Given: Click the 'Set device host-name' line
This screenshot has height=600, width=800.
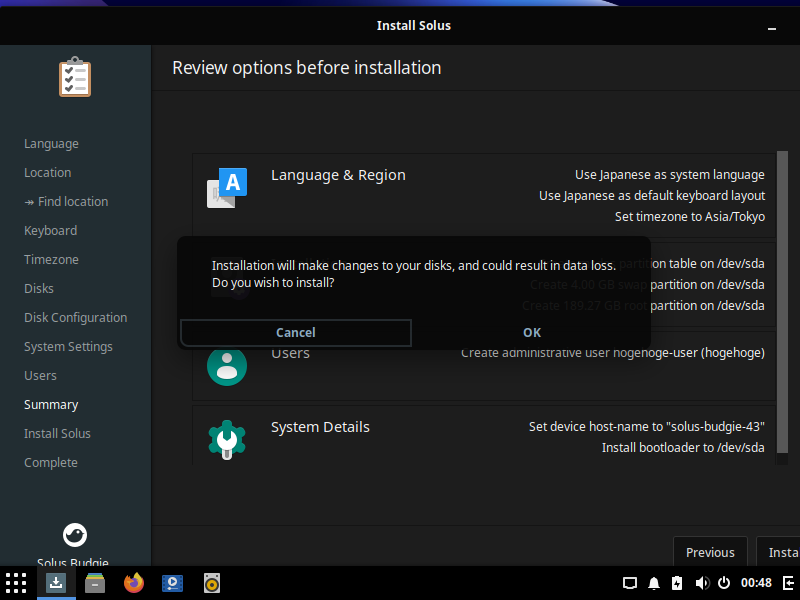Looking at the screenshot, I should 647,427.
